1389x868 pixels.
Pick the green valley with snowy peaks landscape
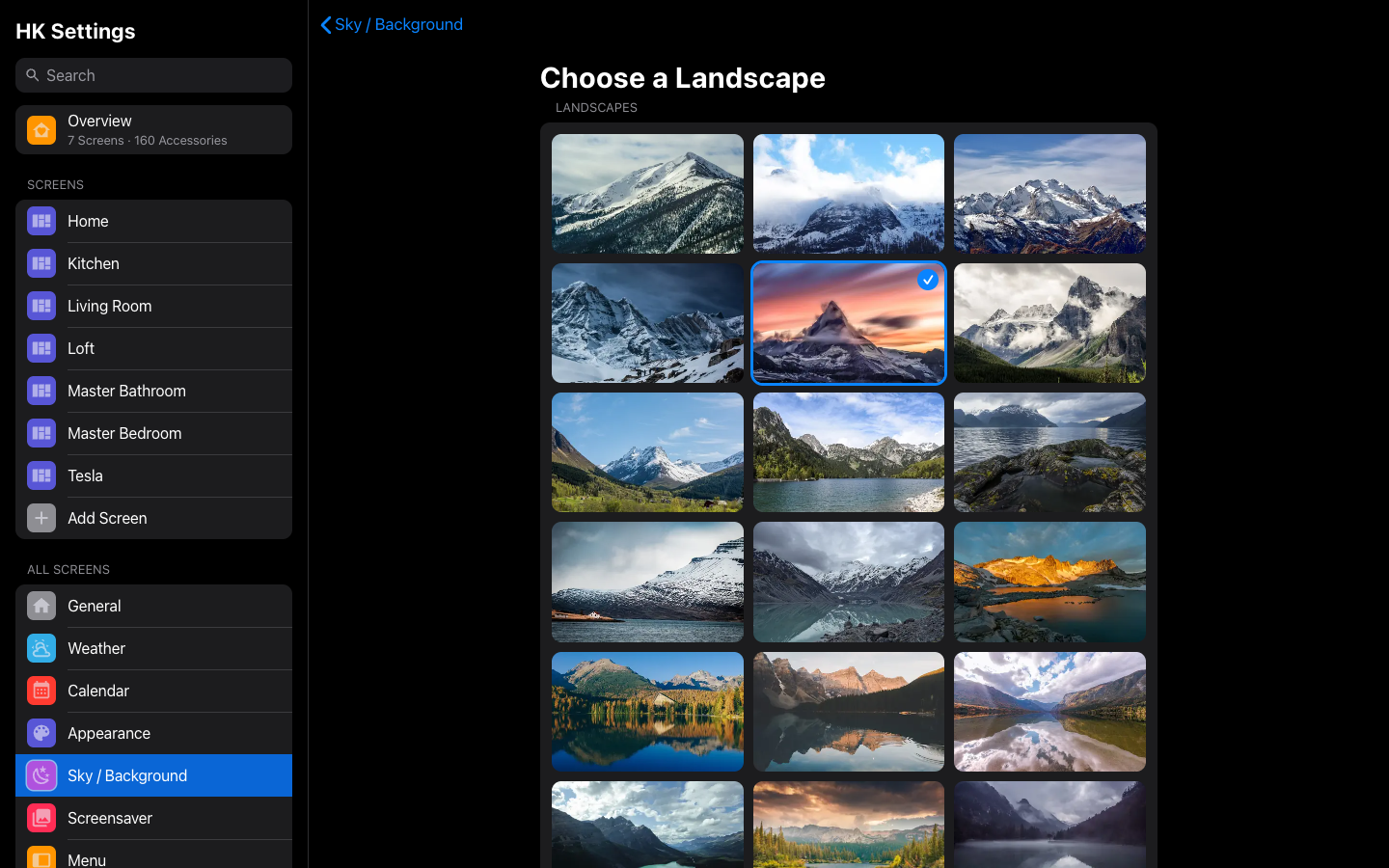[647, 452]
